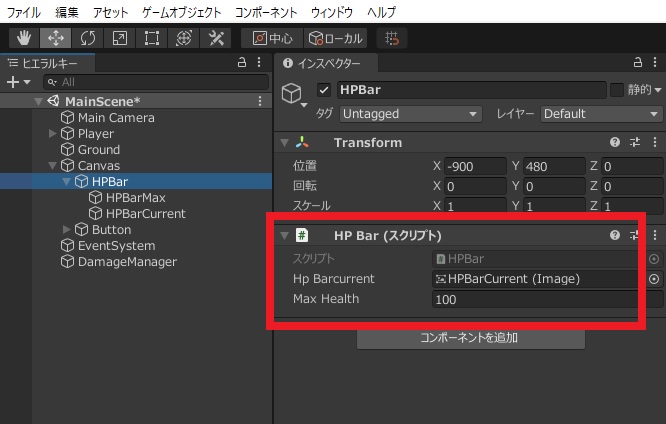Open the 編集 menu

pos(67,12)
